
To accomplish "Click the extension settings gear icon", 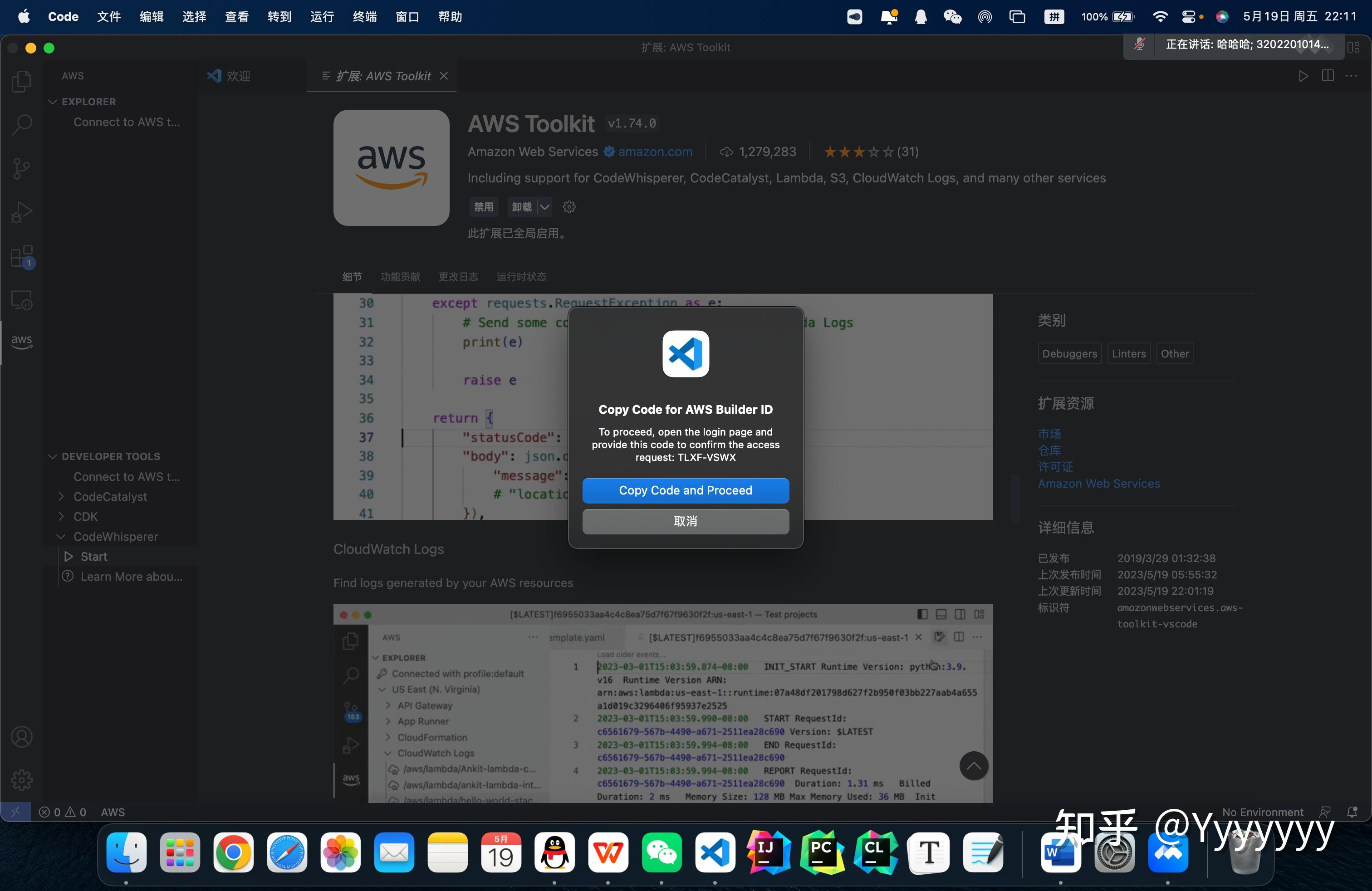I will click(x=569, y=207).
